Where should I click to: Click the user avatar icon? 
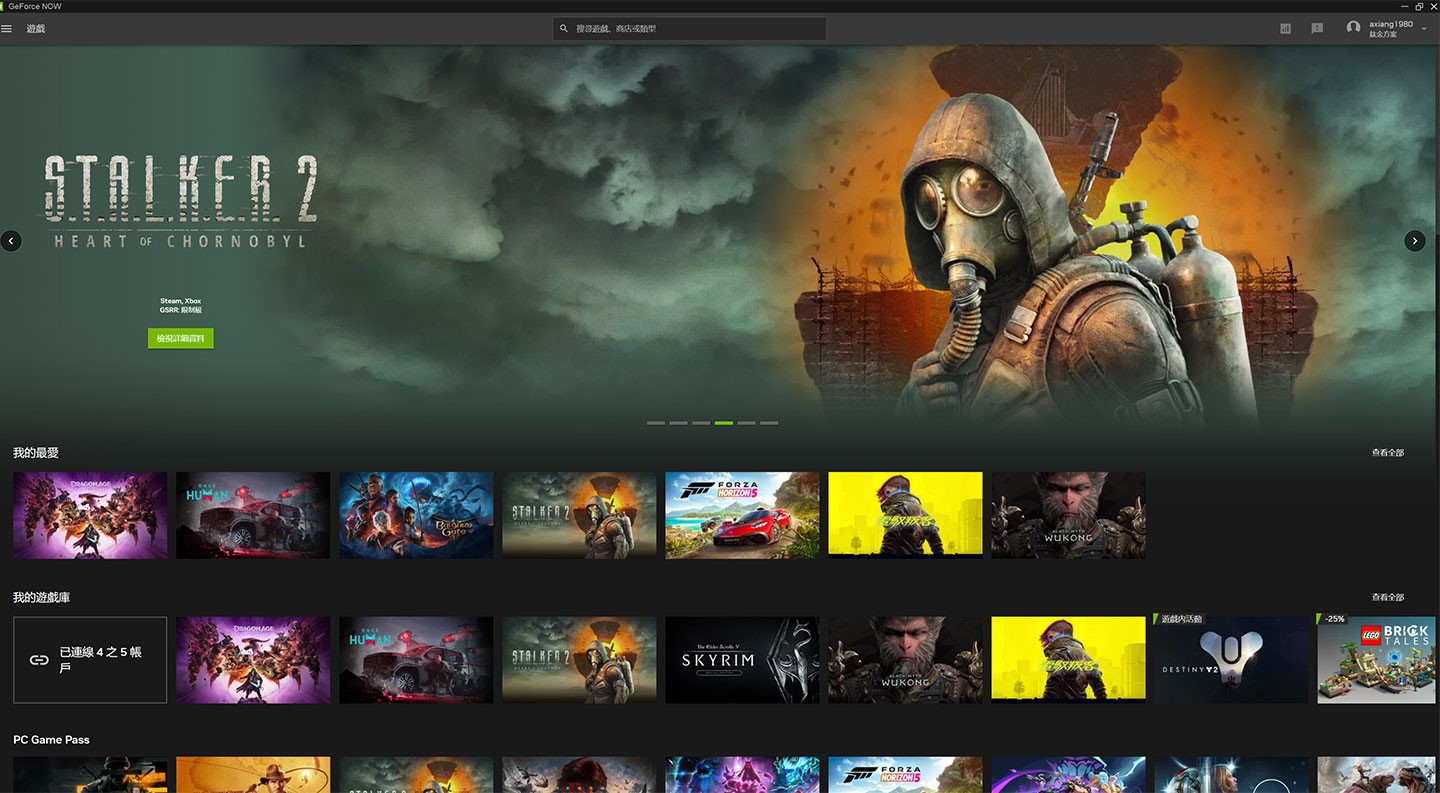point(1353,28)
